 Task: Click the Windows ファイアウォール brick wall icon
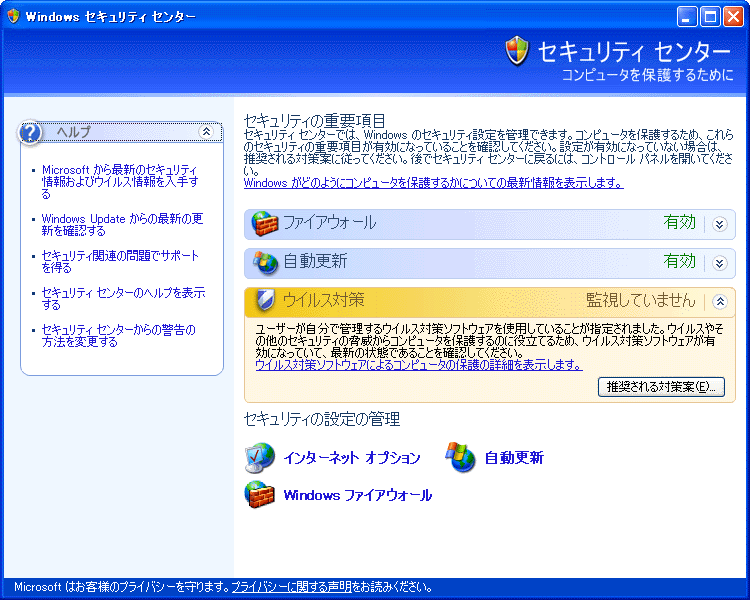click(x=260, y=494)
